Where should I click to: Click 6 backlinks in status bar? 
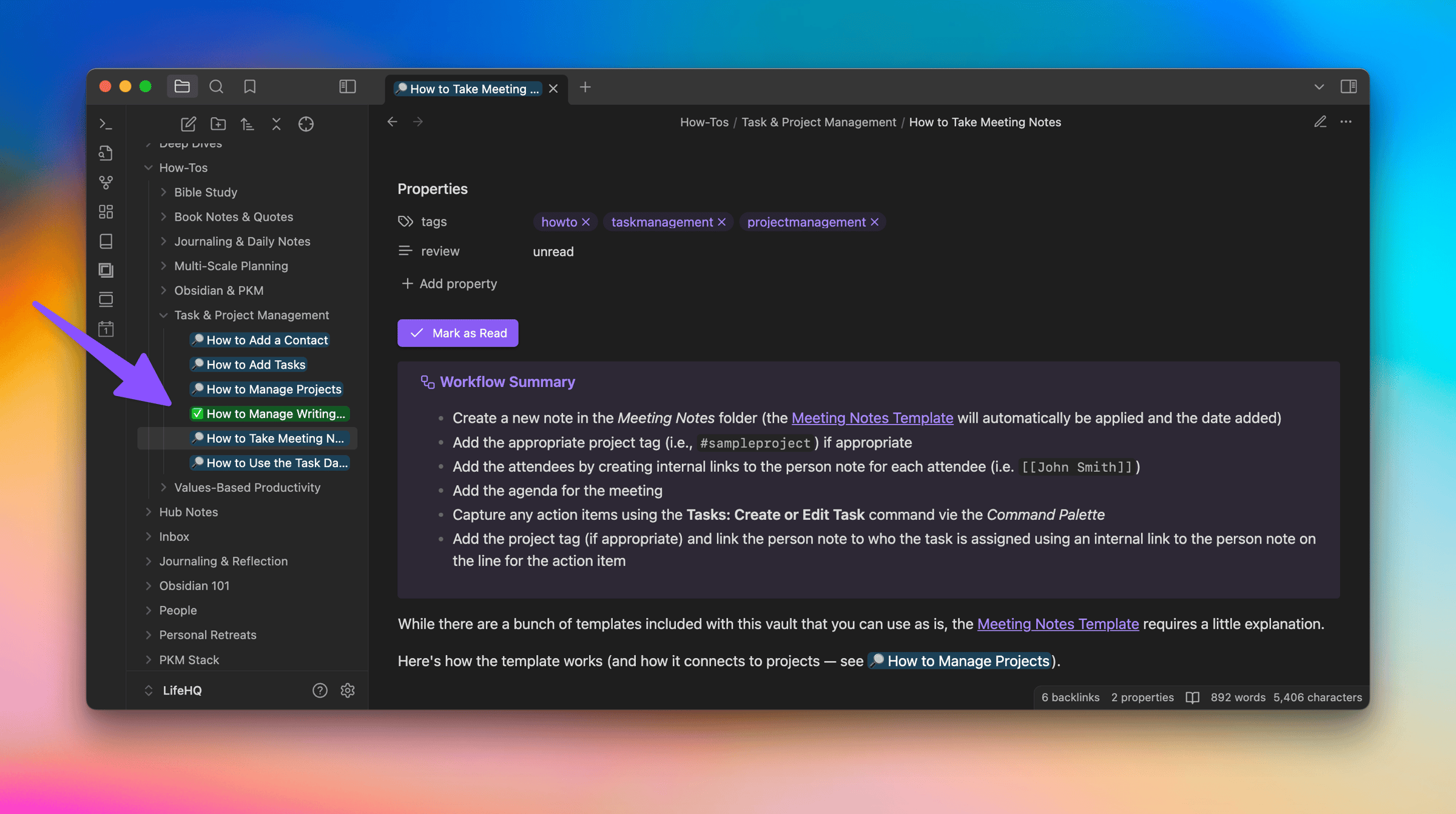coord(1070,698)
